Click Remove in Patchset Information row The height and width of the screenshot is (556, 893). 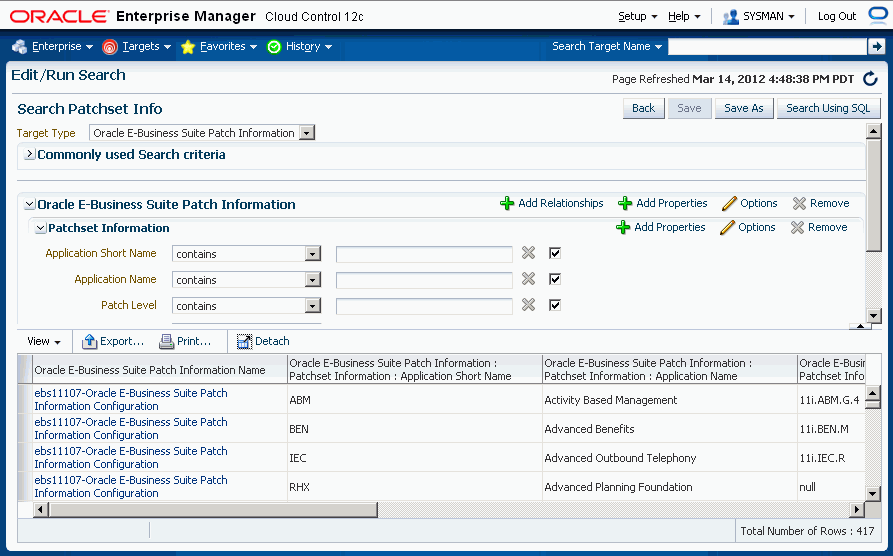819,227
